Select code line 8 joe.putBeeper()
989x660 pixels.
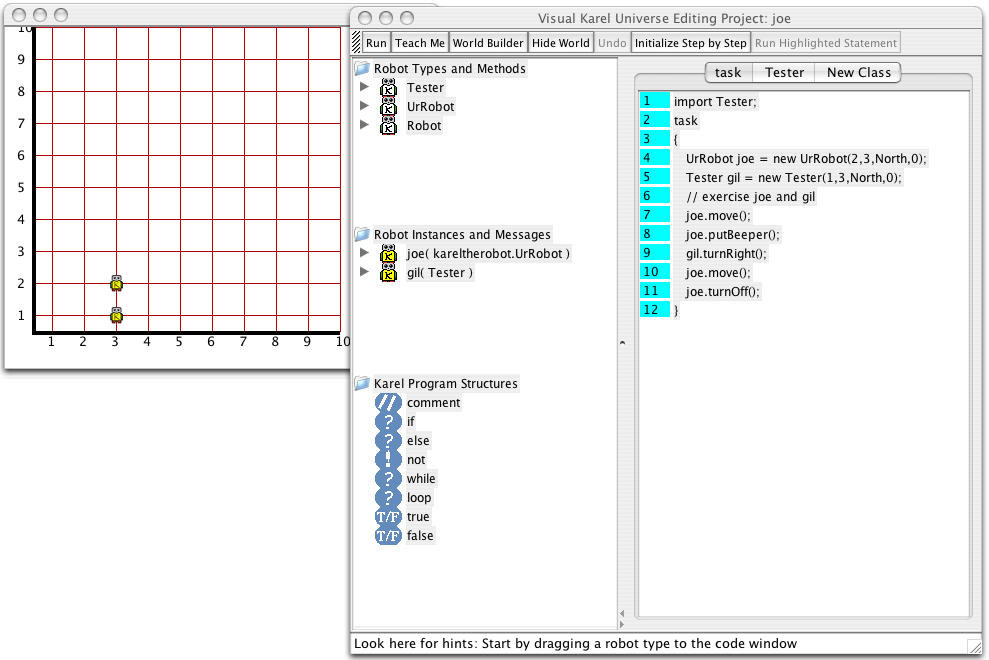(732, 234)
